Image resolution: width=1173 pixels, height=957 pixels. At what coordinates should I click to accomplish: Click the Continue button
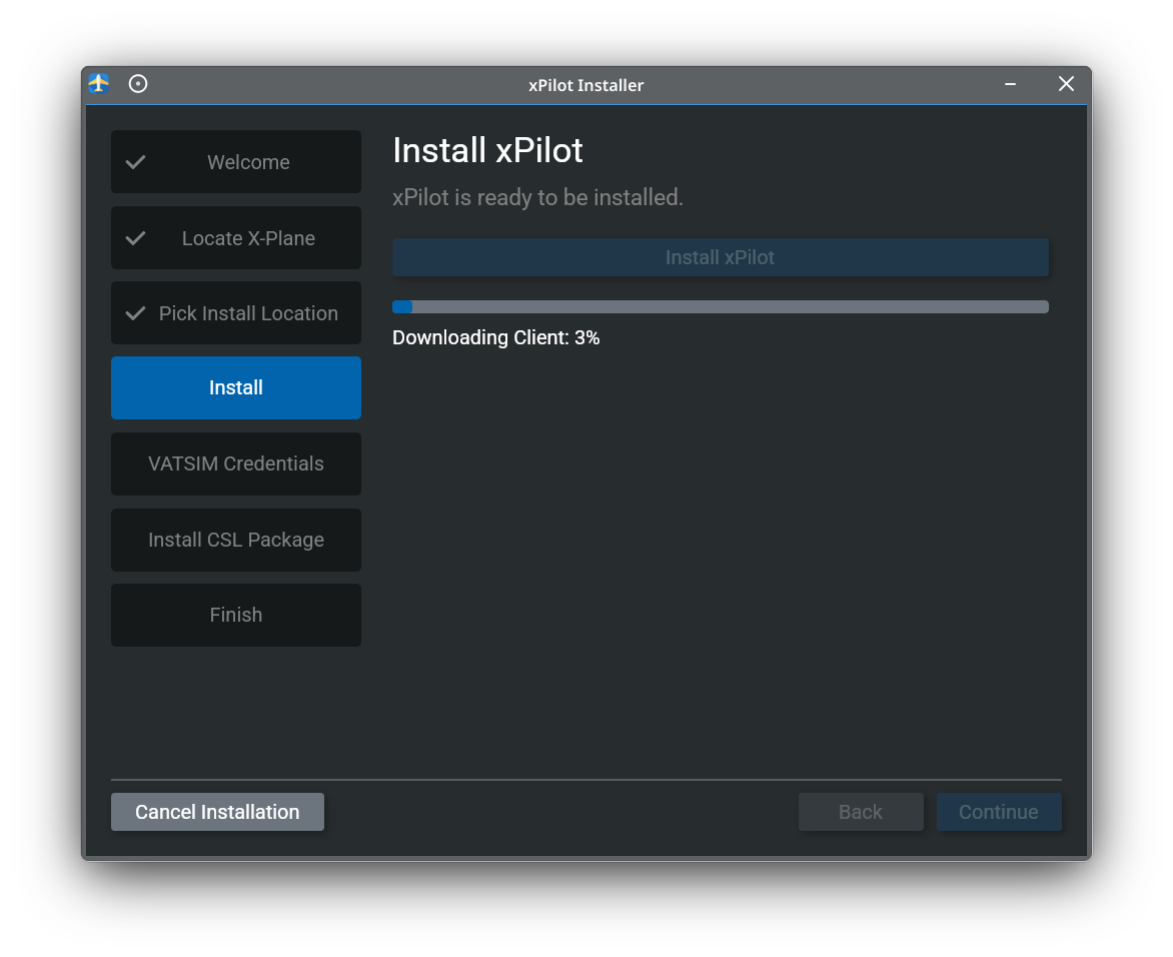pos(999,811)
